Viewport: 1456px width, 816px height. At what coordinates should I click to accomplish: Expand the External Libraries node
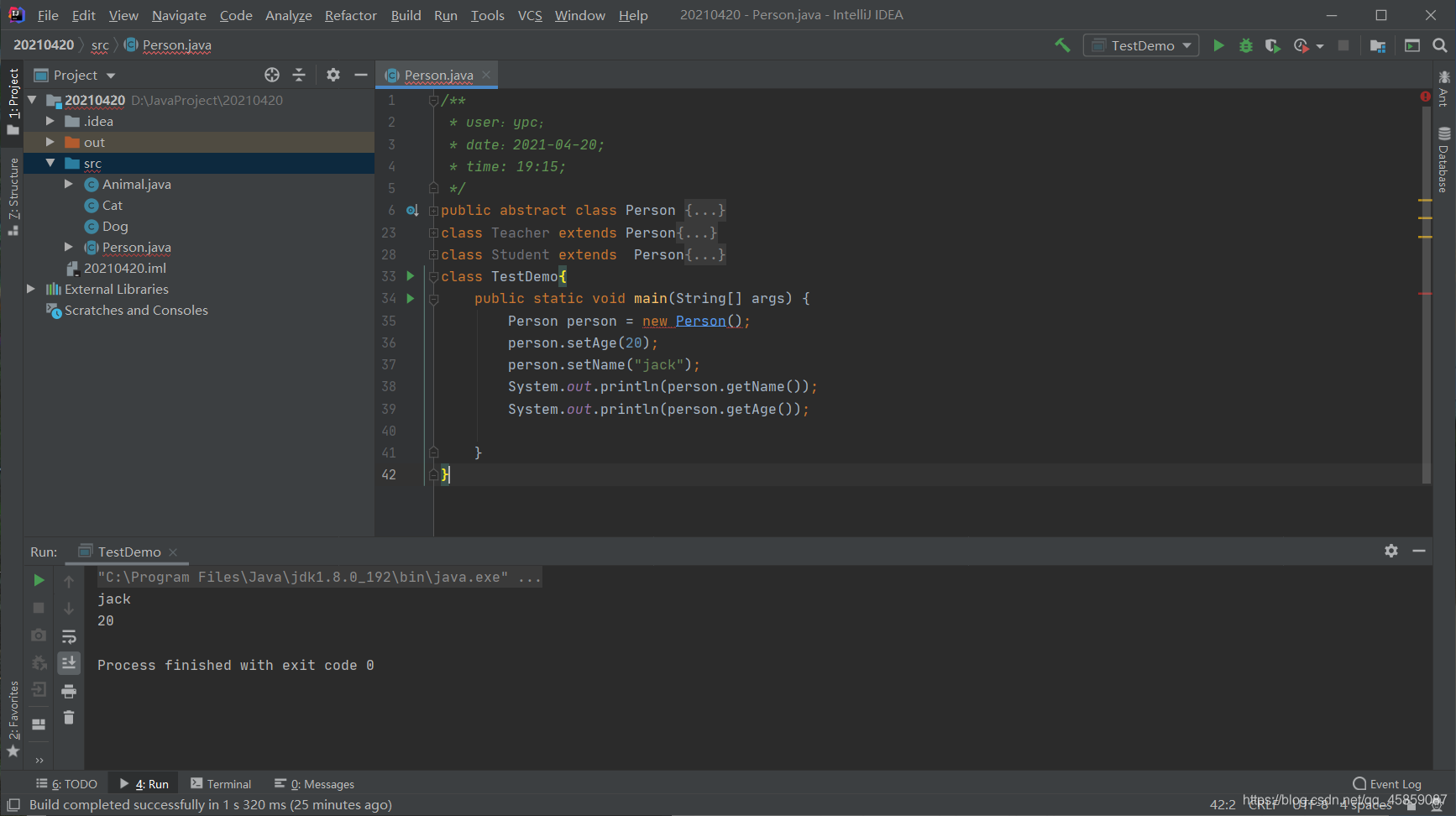pyautogui.click(x=31, y=289)
